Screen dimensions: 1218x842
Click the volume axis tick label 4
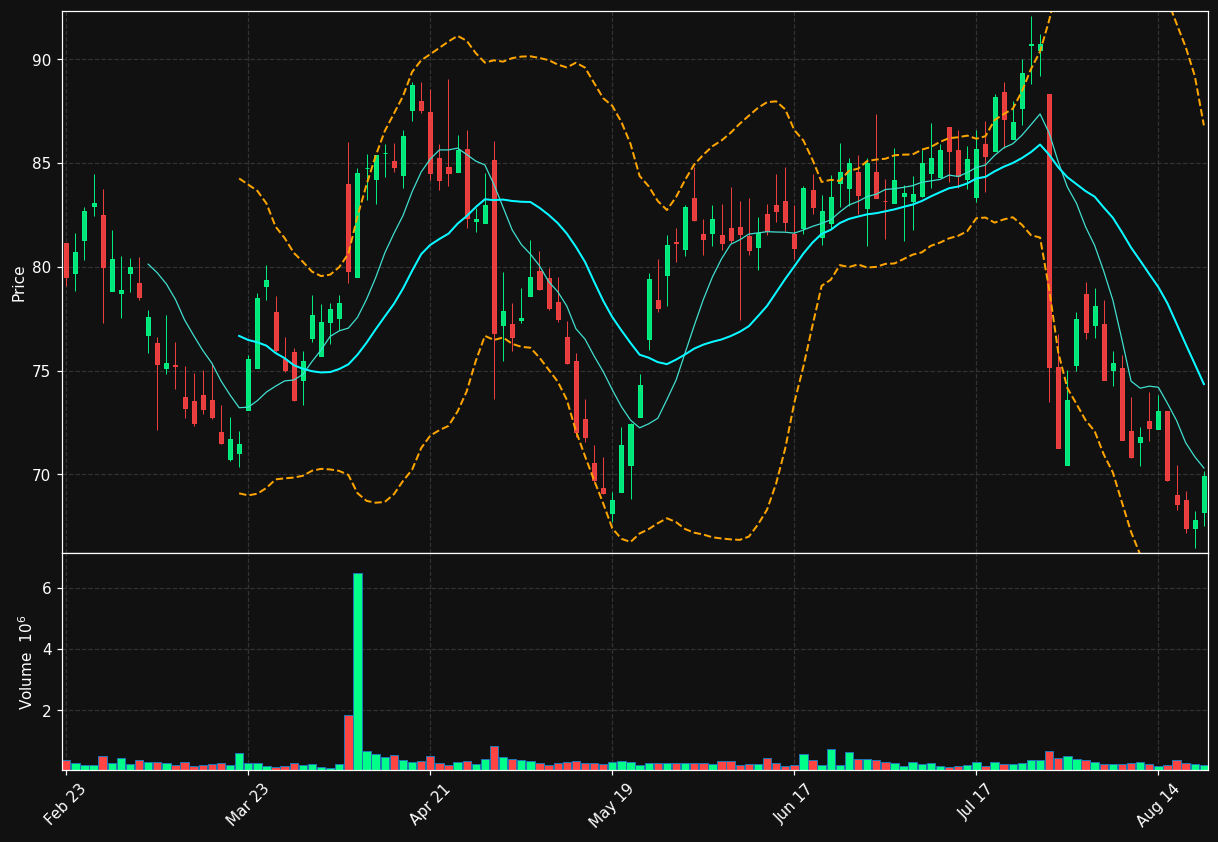pos(47,650)
